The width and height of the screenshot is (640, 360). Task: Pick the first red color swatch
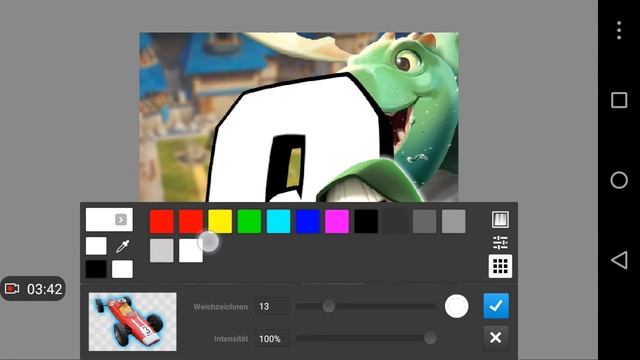[162, 222]
